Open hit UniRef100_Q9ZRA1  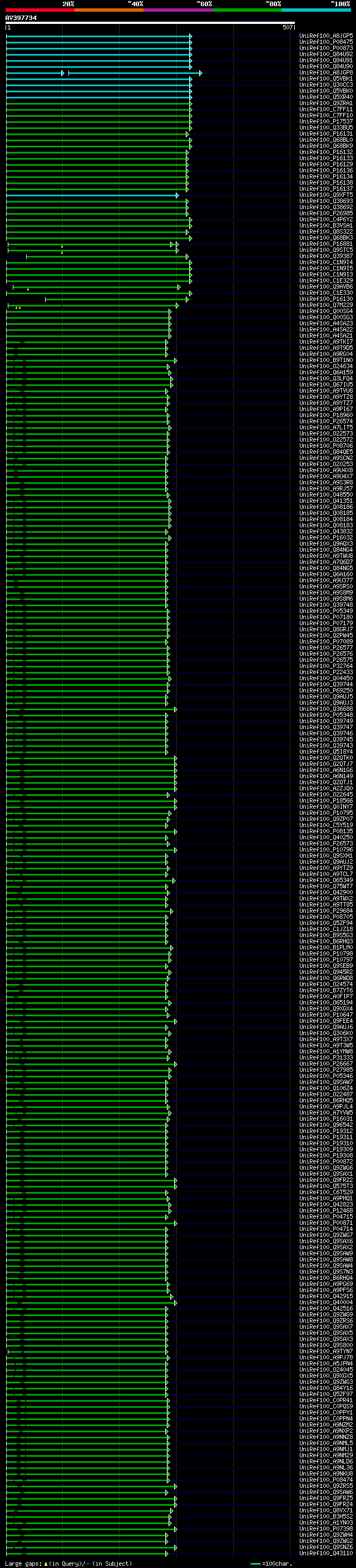point(325,103)
